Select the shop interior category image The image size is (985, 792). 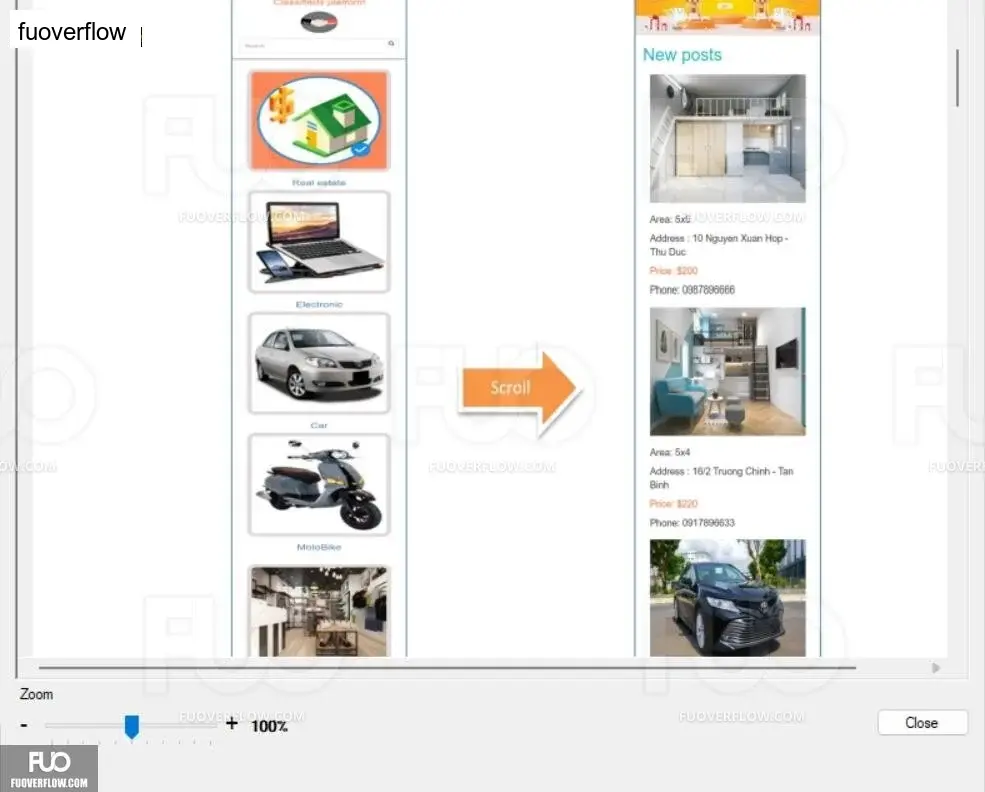319,611
